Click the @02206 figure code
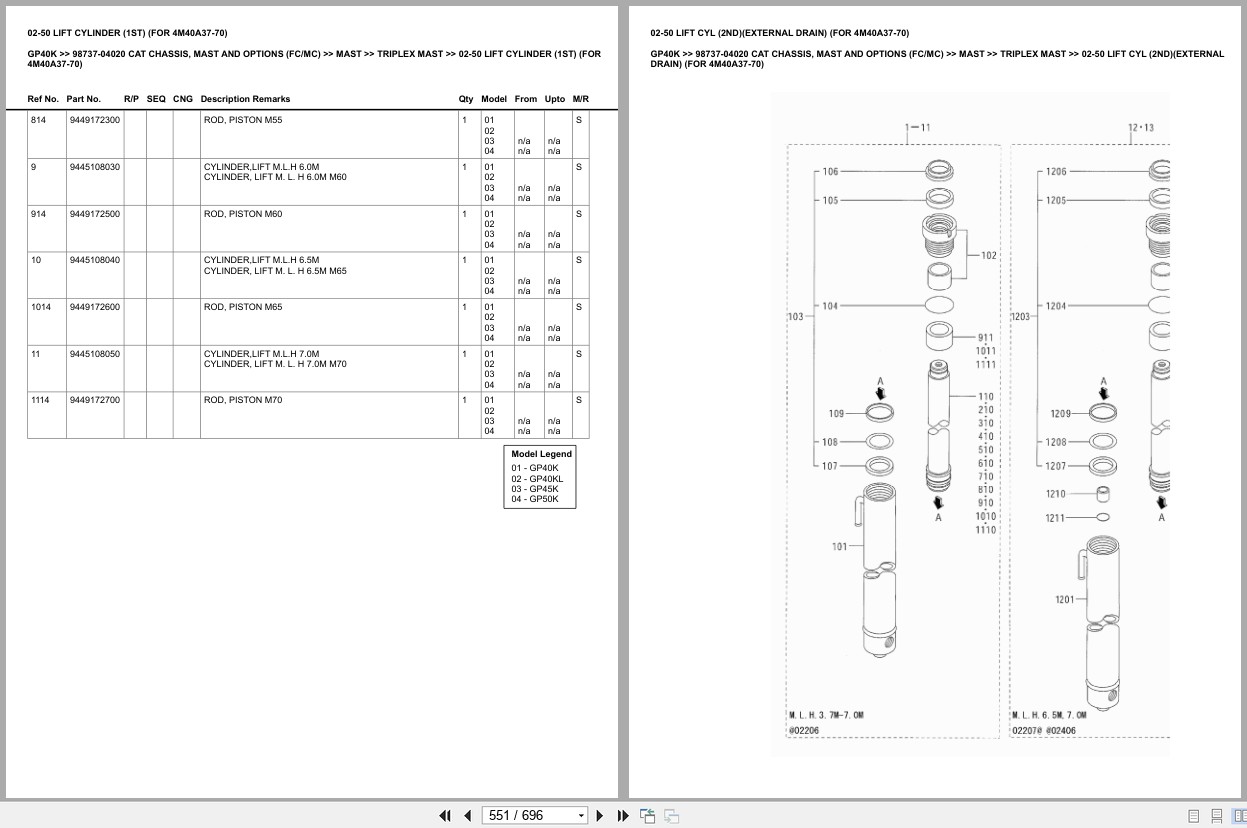Viewport: 1247px width, 828px height. click(x=803, y=731)
